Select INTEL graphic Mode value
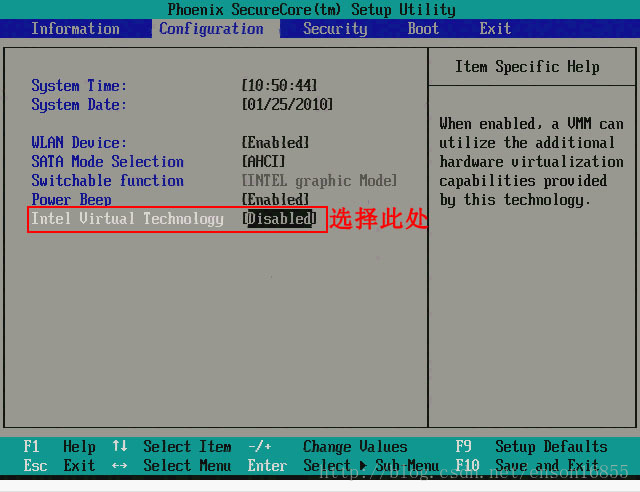This screenshot has width=640, height=492. tap(319, 180)
